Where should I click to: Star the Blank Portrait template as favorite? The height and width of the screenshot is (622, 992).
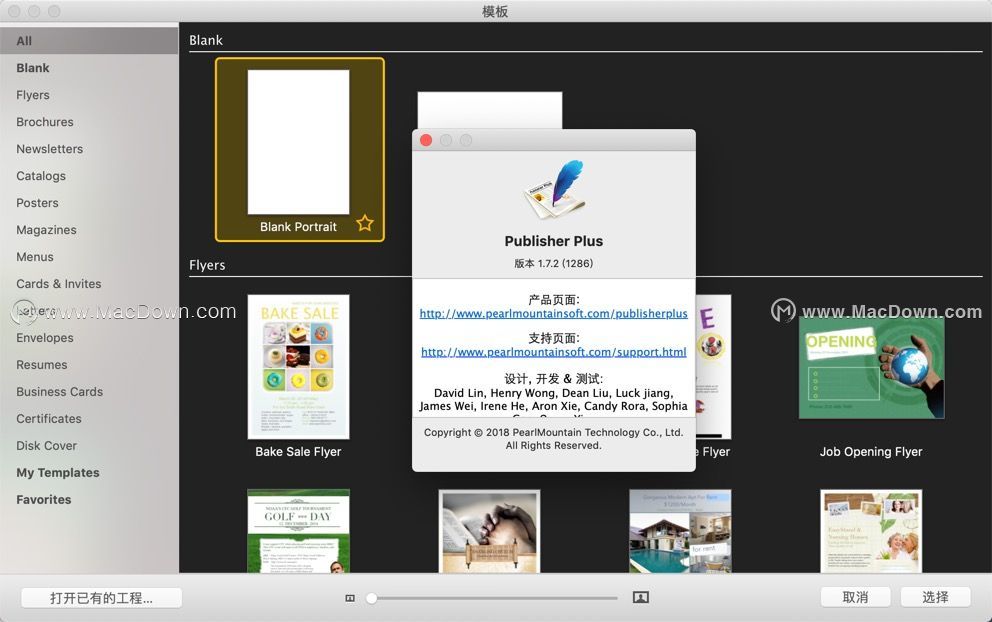click(365, 223)
